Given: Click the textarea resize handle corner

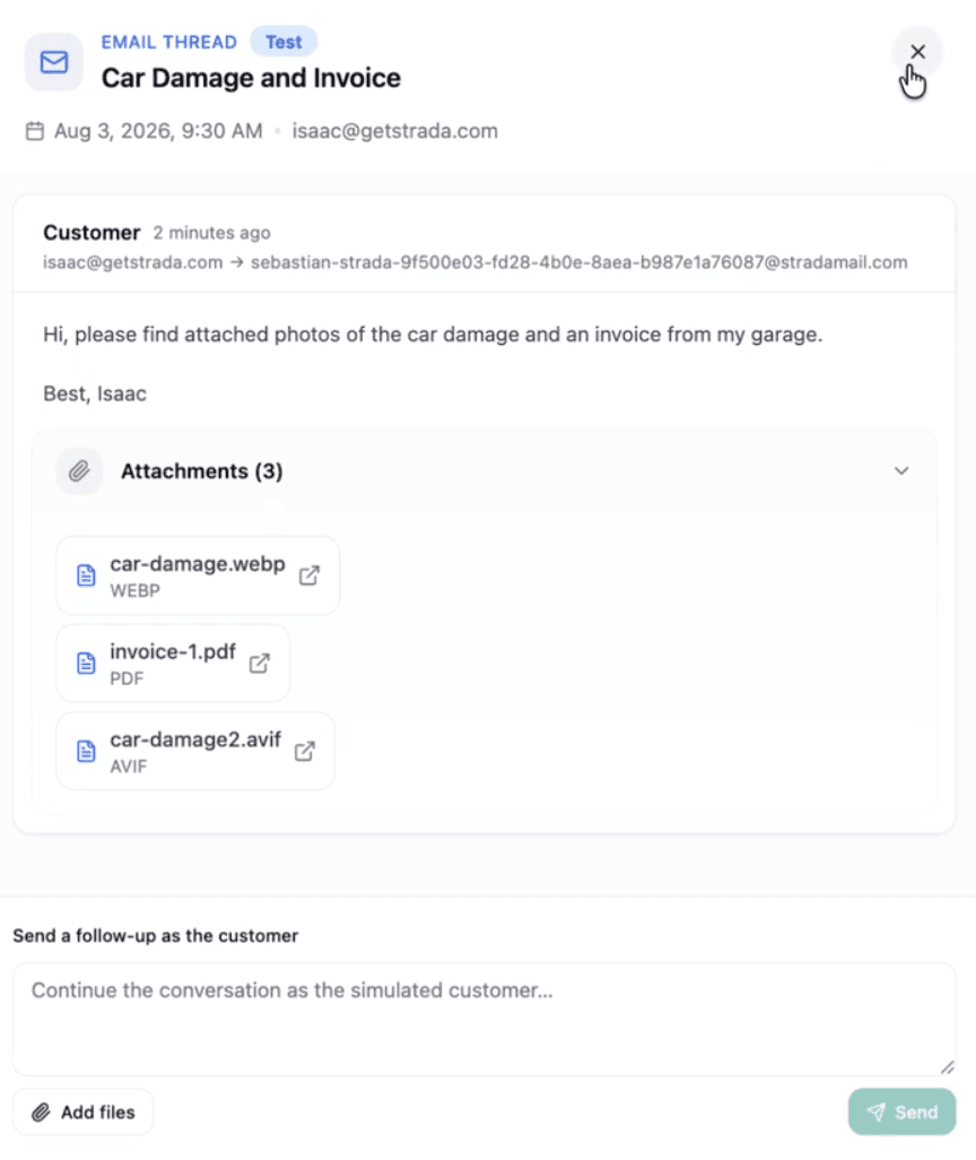Looking at the screenshot, I should (947, 1068).
